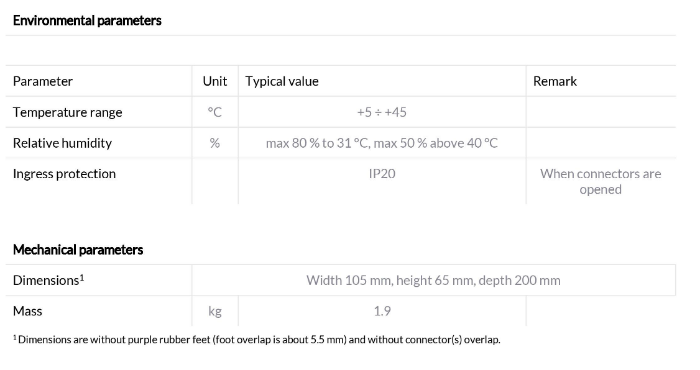
Task: Click the % unit cell for humidity
Action: click(x=215, y=143)
